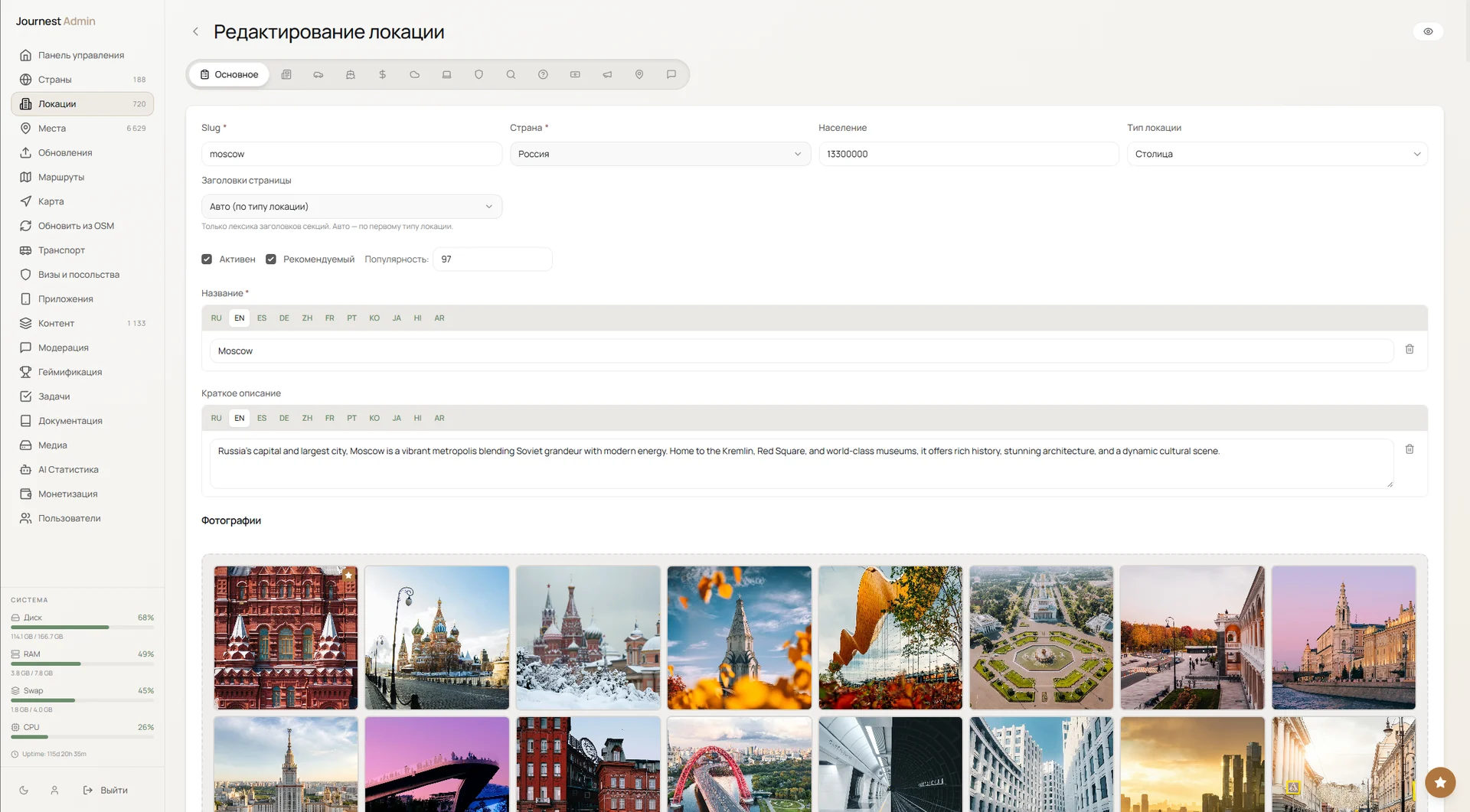
Task: Uncheck the Рекомендуемый checkbox
Action: (x=271, y=259)
